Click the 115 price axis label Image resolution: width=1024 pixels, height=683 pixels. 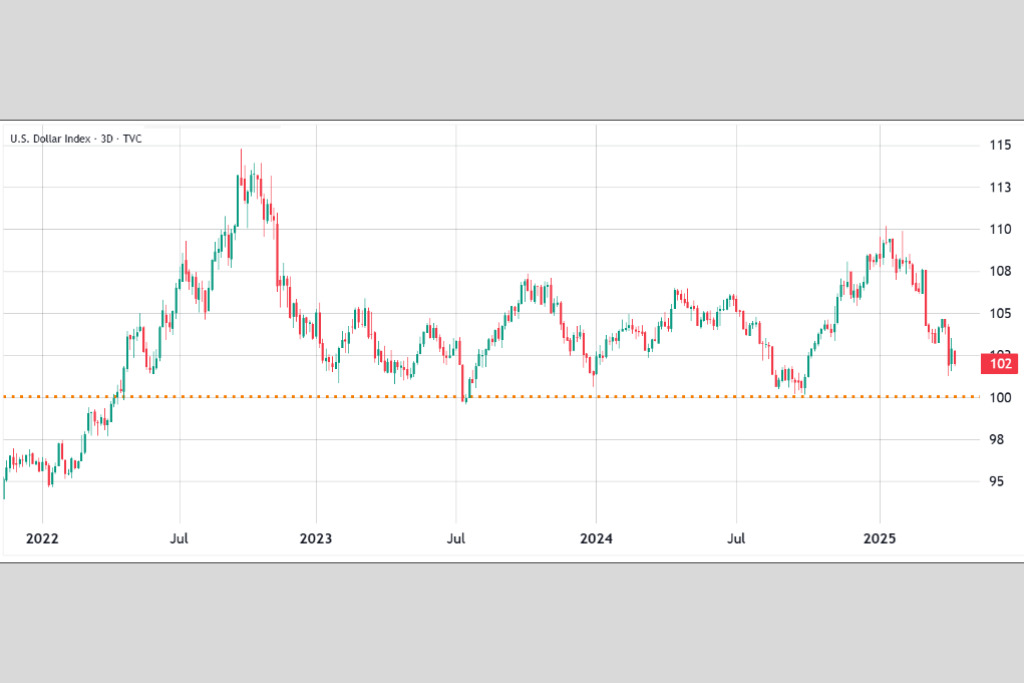coord(1000,145)
